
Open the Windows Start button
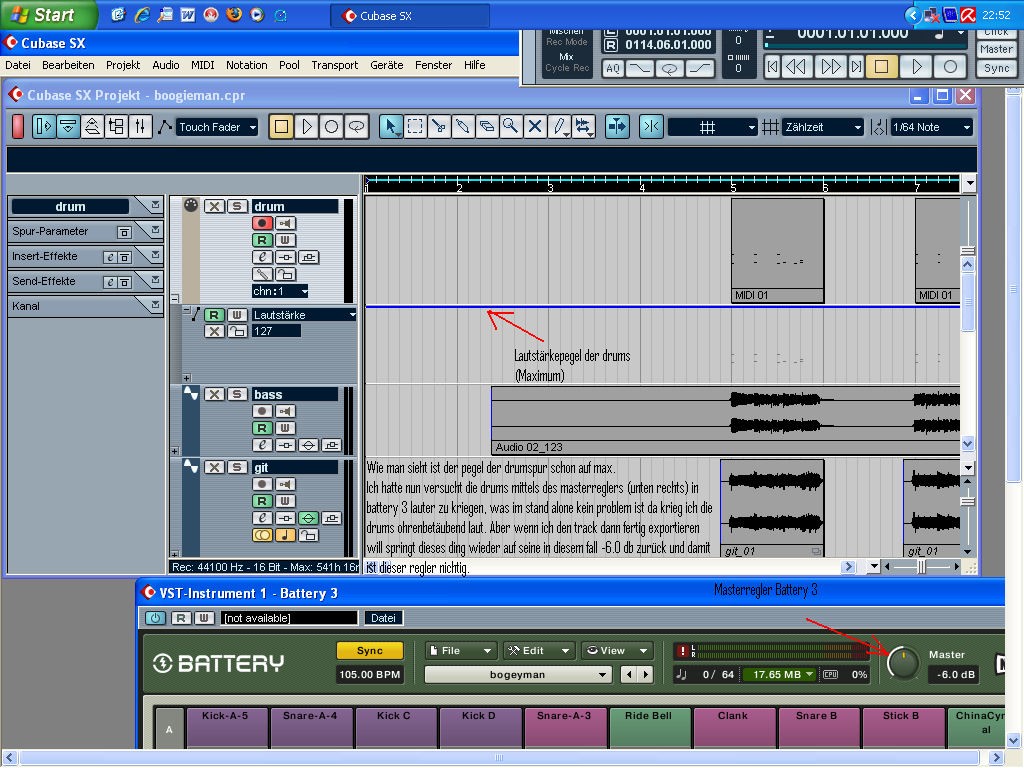pyautogui.click(x=48, y=14)
